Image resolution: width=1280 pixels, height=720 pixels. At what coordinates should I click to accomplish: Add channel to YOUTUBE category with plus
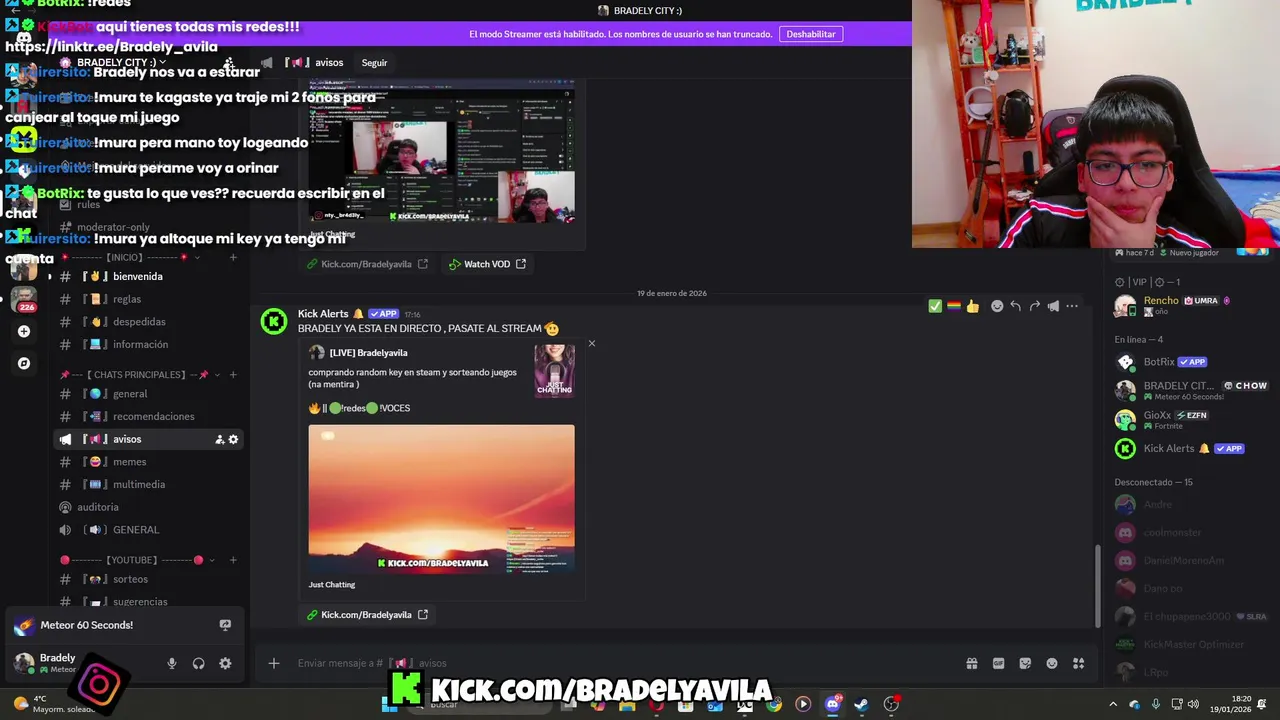point(233,560)
